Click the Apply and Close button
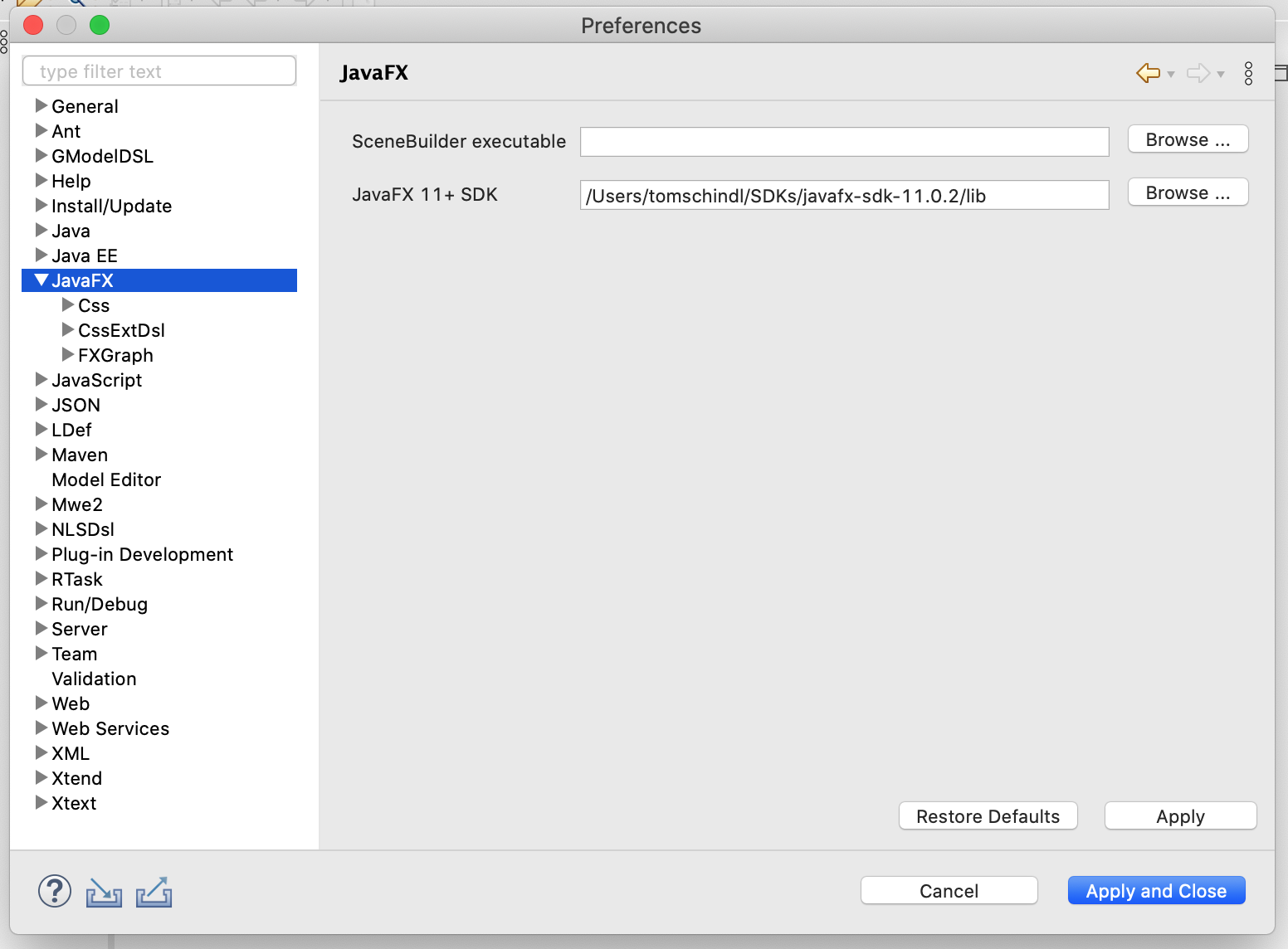 [1156, 891]
